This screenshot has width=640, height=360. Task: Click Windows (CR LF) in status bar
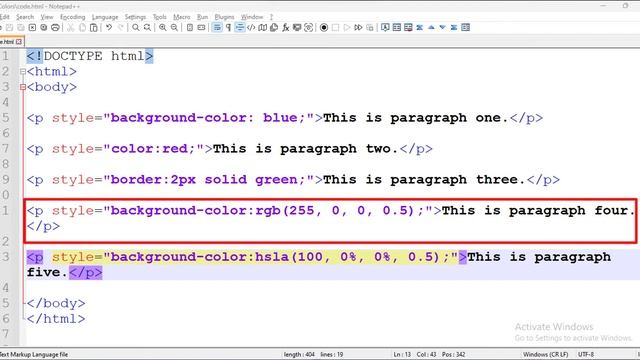pyautogui.click(x=545, y=354)
